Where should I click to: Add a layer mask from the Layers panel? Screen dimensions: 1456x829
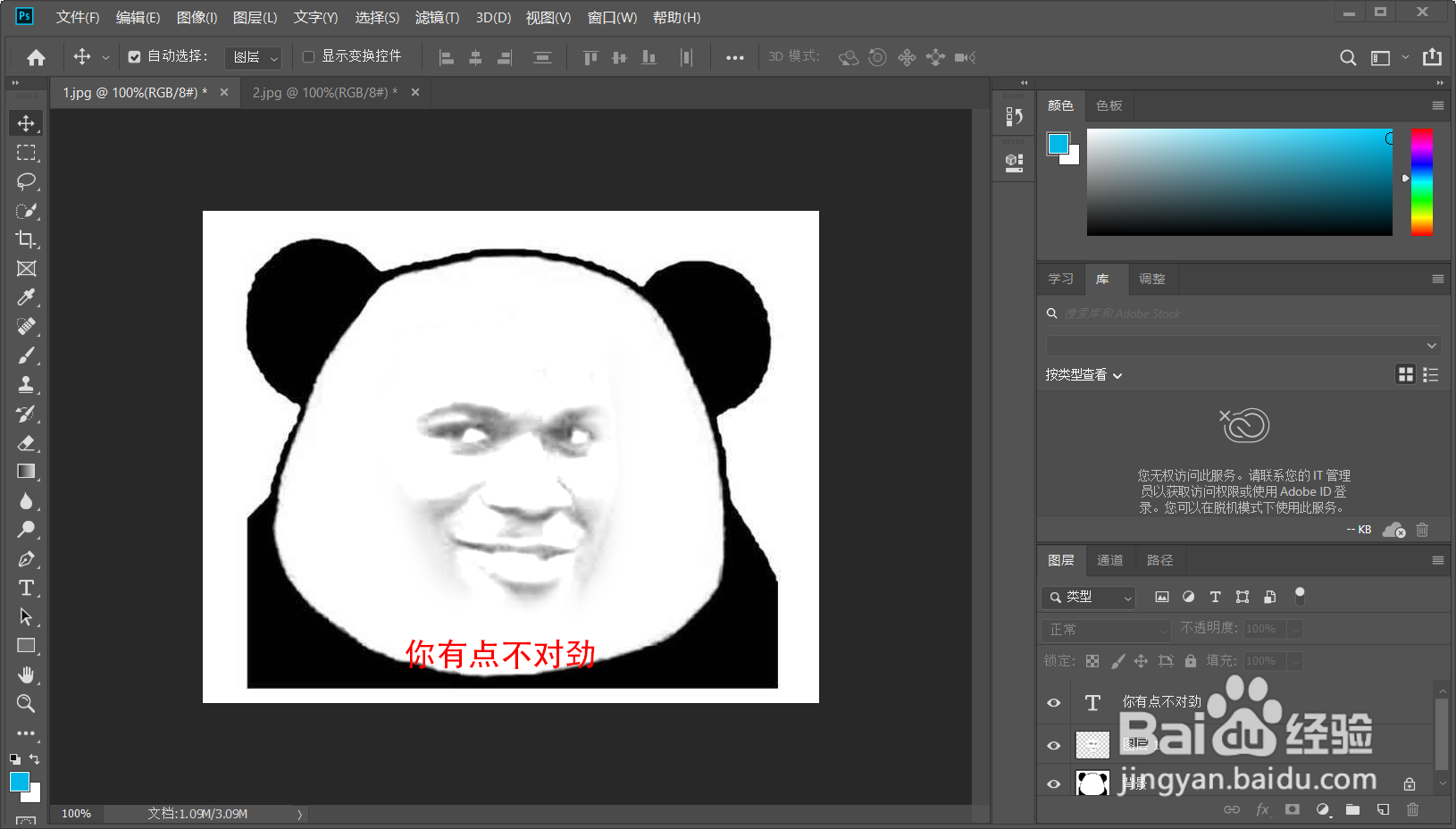click(1292, 809)
